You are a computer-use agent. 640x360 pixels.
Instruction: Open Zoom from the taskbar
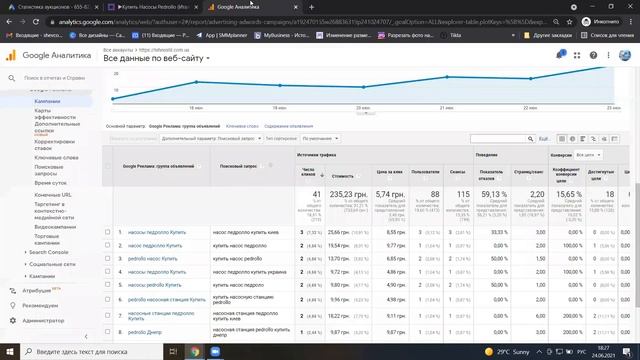tap(215, 351)
